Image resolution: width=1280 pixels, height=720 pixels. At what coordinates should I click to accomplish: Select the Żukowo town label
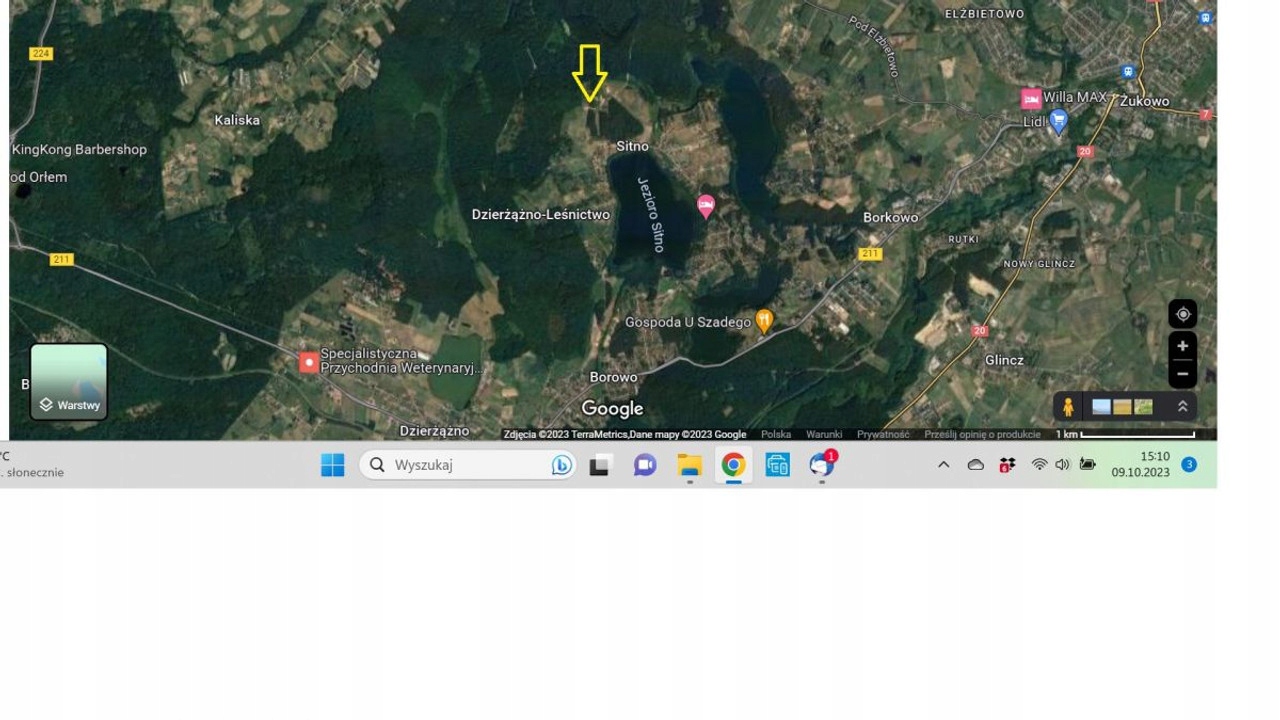(x=1144, y=101)
